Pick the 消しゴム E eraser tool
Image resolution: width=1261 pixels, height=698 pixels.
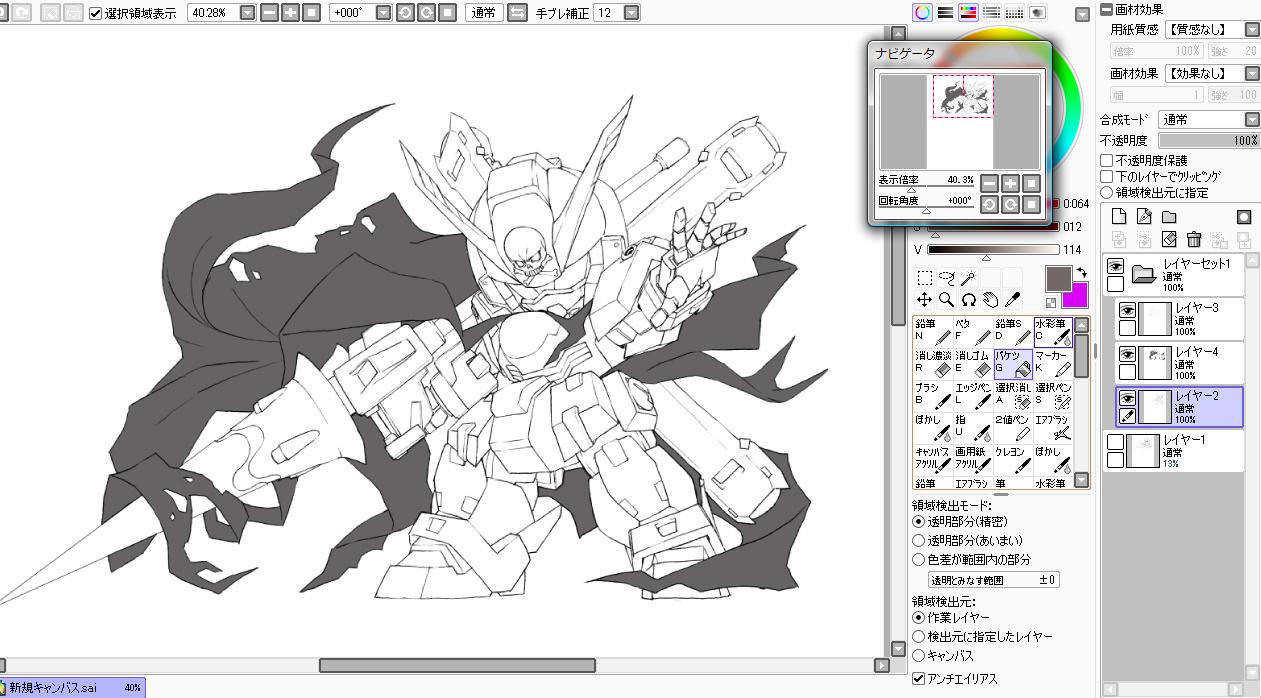973,364
